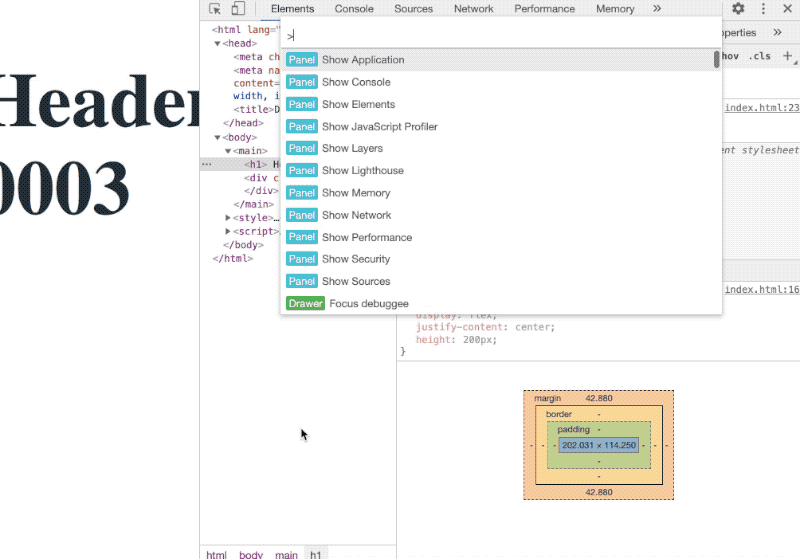Choose Show Lighthouse from the command list
This screenshot has width=800, height=559.
(x=363, y=171)
